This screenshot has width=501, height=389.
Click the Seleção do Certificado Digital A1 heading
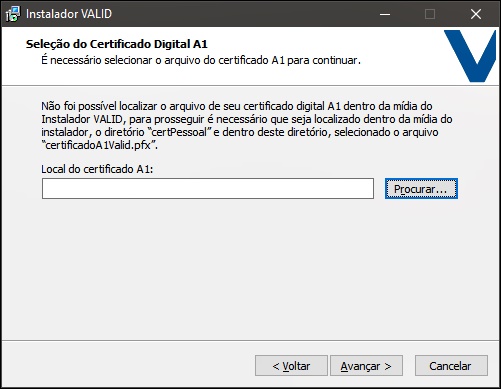pyautogui.click(x=117, y=44)
